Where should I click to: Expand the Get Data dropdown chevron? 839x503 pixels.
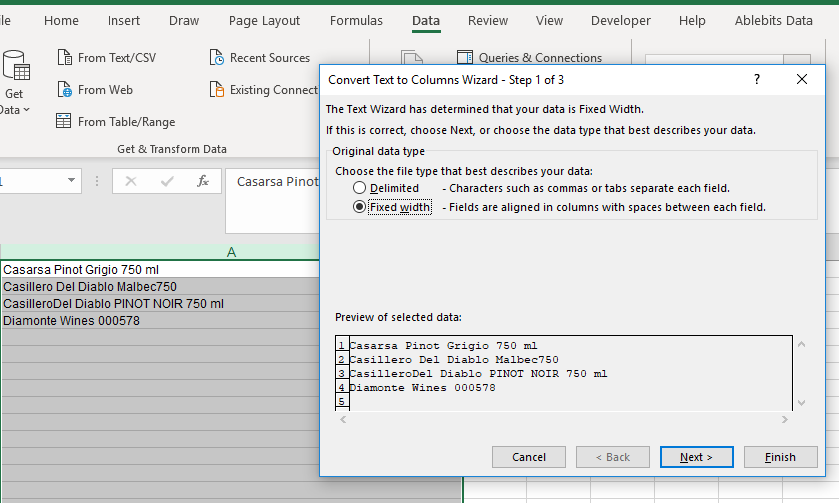[x=26, y=110]
